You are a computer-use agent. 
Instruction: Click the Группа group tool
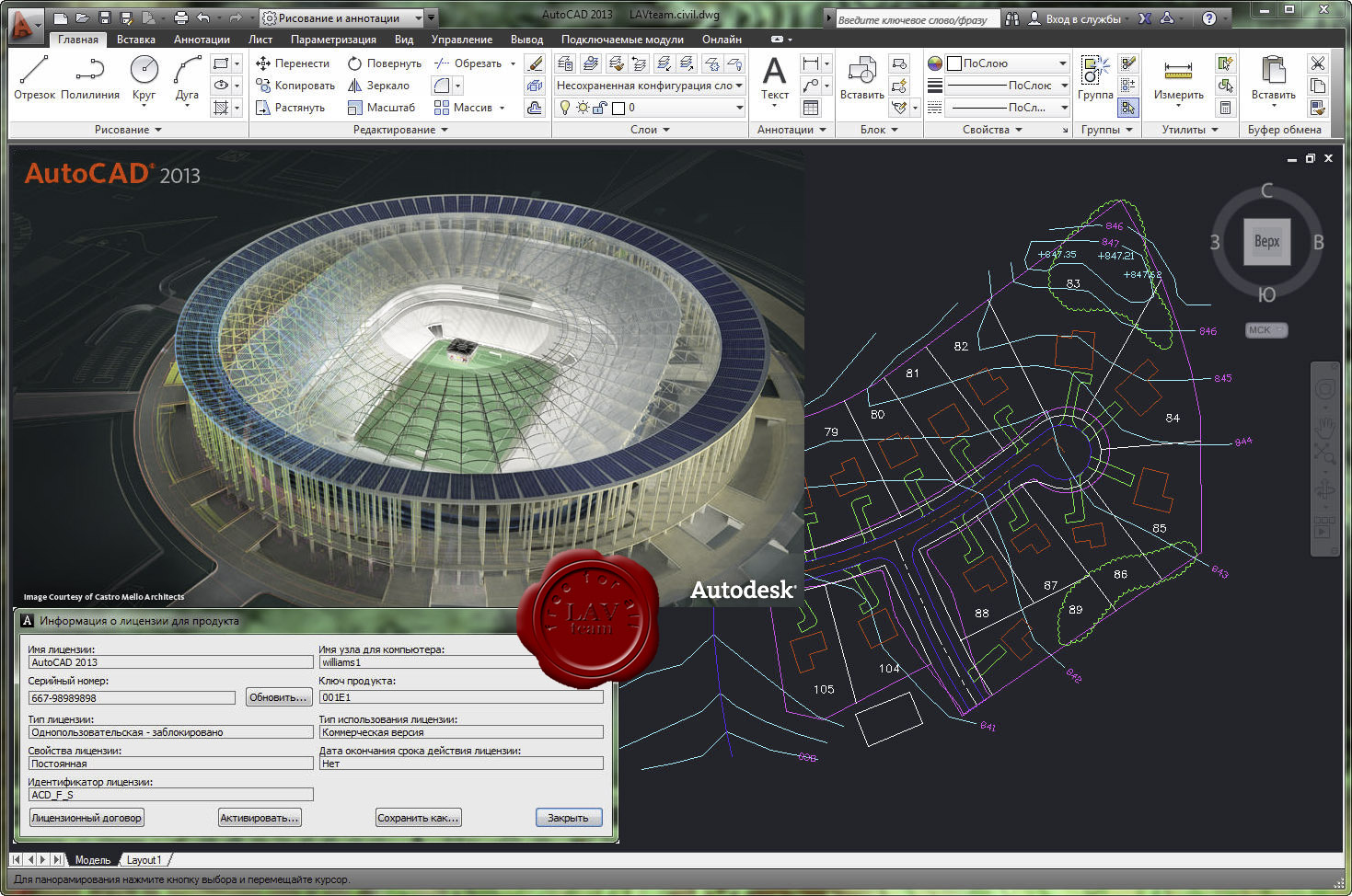pyautogui.click(x=1095, y=77)
